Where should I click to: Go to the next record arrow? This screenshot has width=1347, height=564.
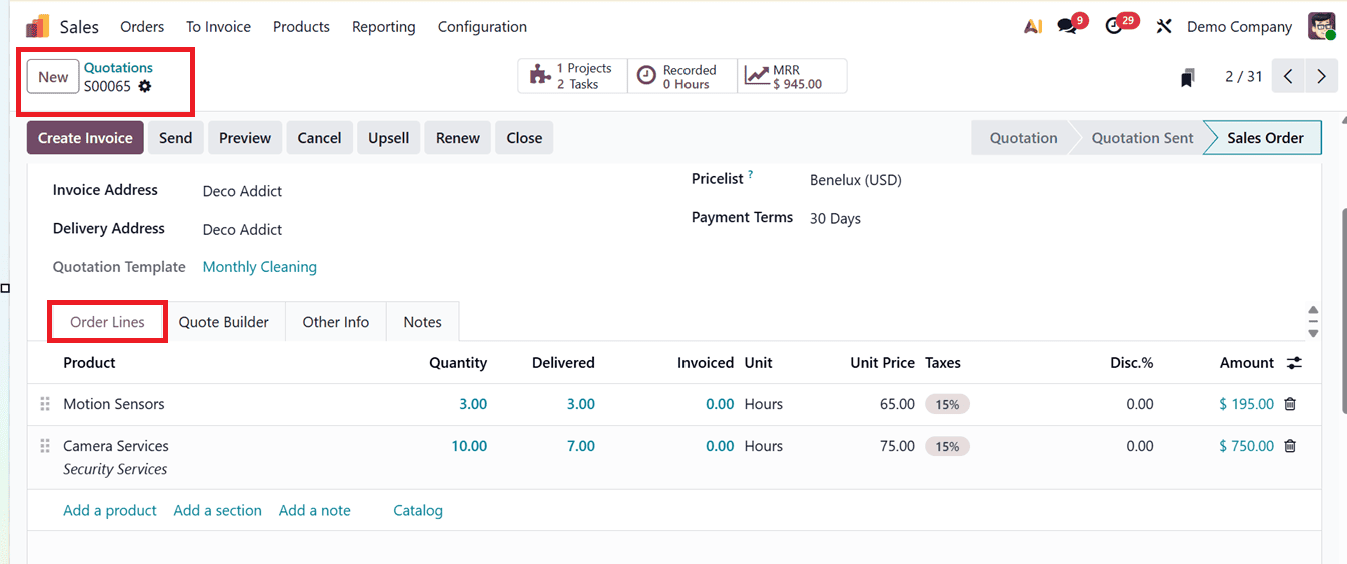pos(1322,76)
